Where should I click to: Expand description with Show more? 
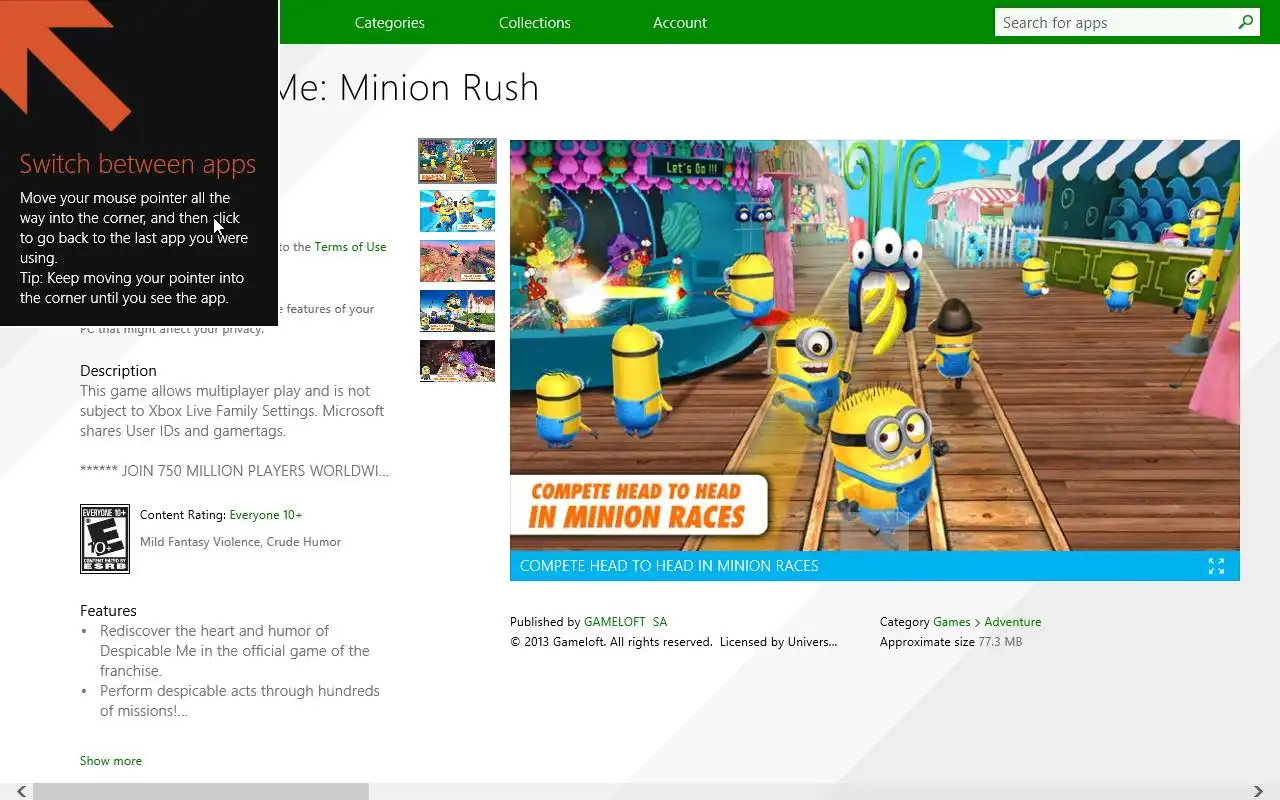[x=111, y=761]
